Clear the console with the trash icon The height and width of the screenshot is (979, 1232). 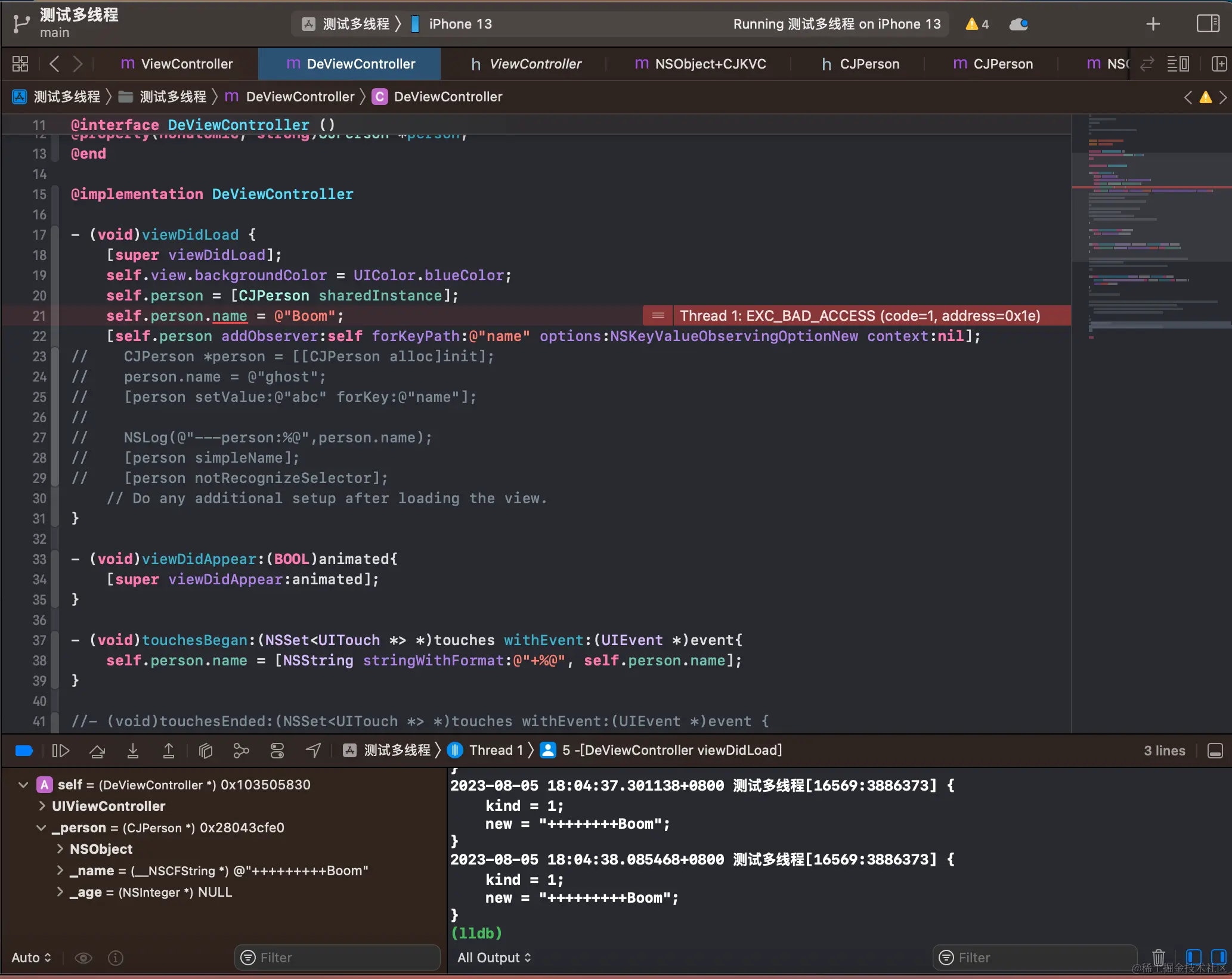(x=1158, y=958)
